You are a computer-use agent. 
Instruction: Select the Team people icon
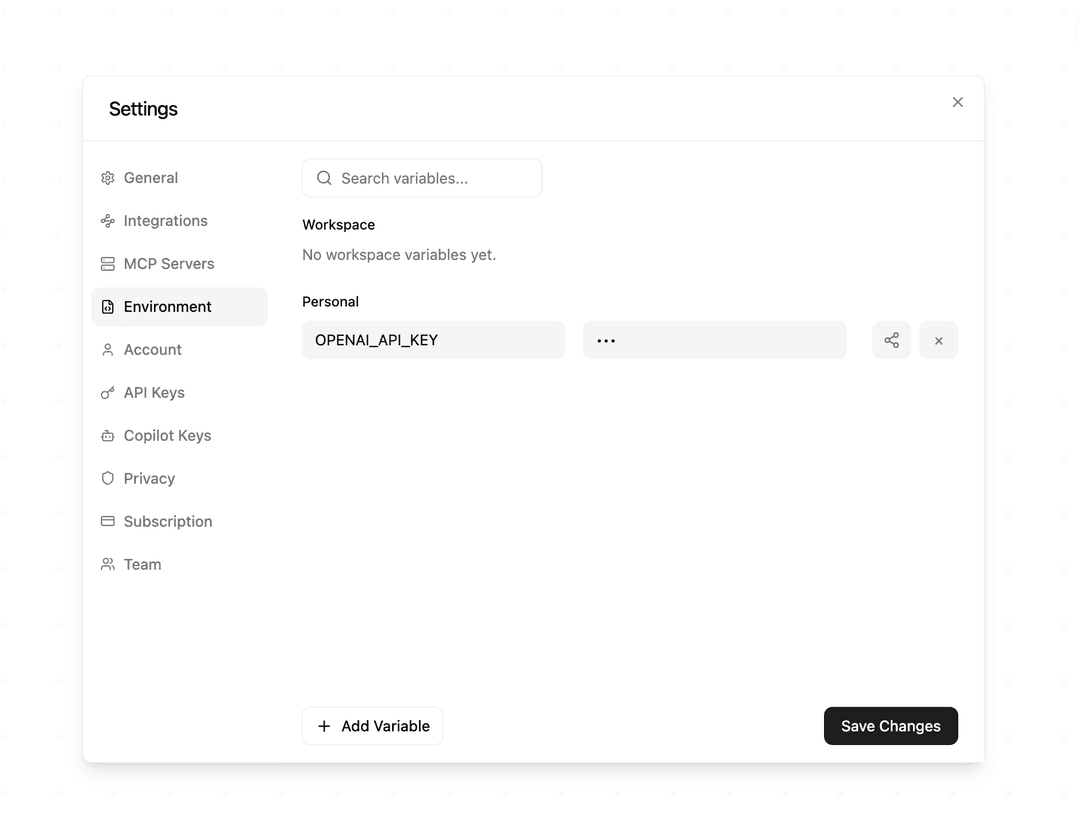(x=107, y=564)
